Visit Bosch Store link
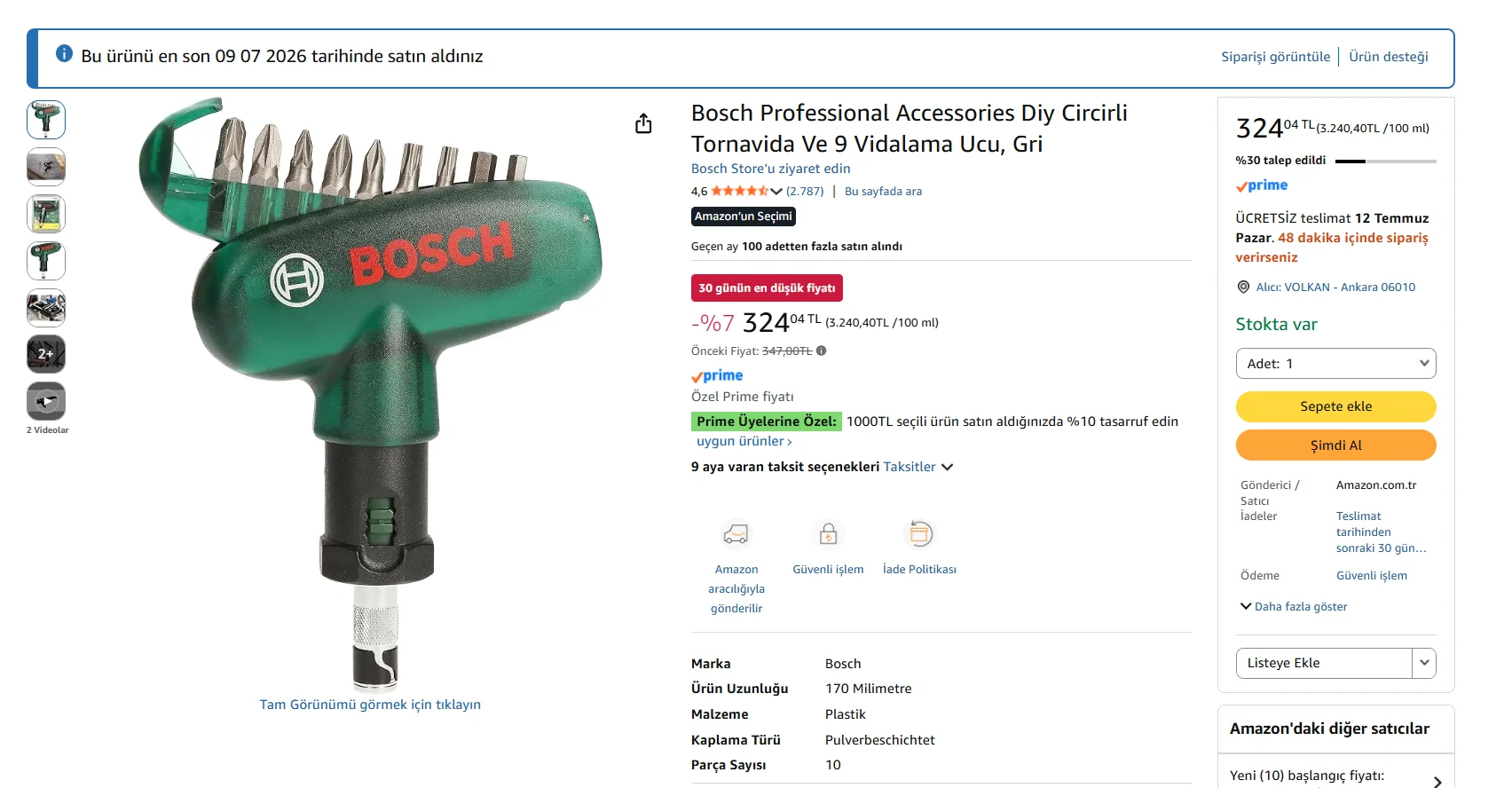Viewport: 1512px width, 788px height. point(770,169)
